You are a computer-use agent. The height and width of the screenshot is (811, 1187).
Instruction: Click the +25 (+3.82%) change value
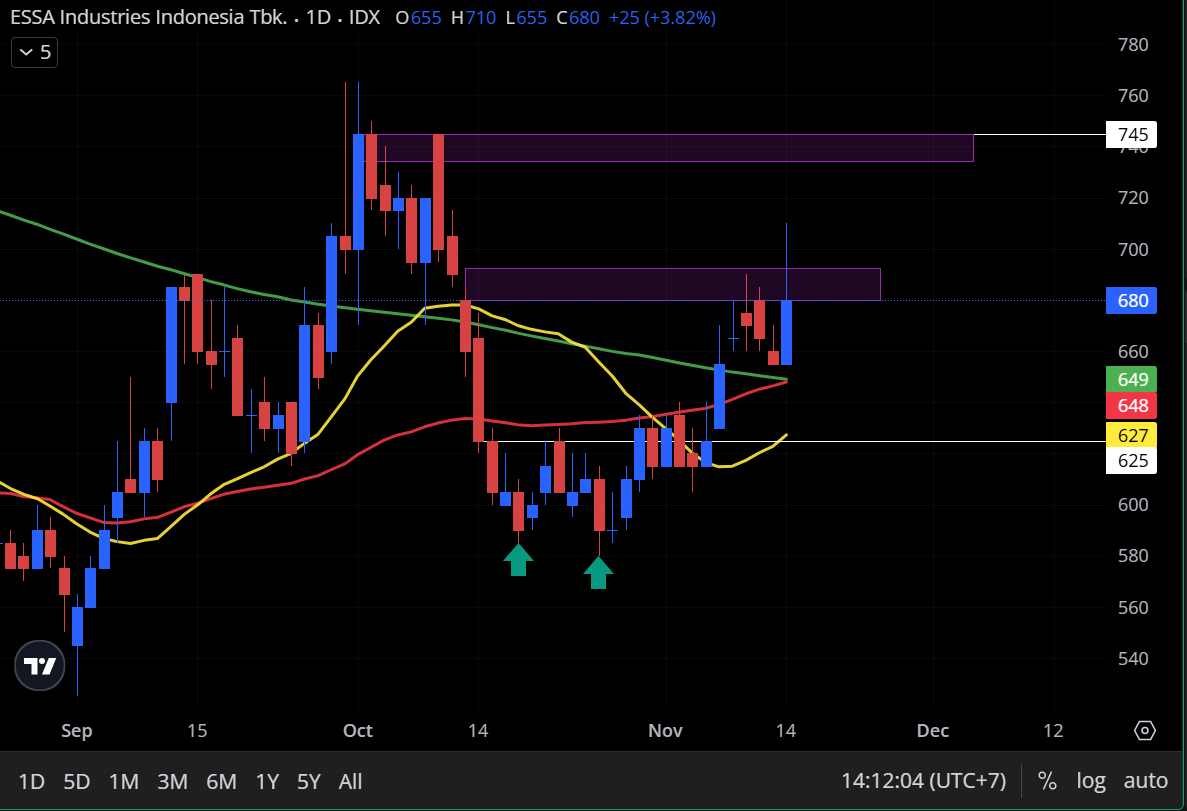662,17
